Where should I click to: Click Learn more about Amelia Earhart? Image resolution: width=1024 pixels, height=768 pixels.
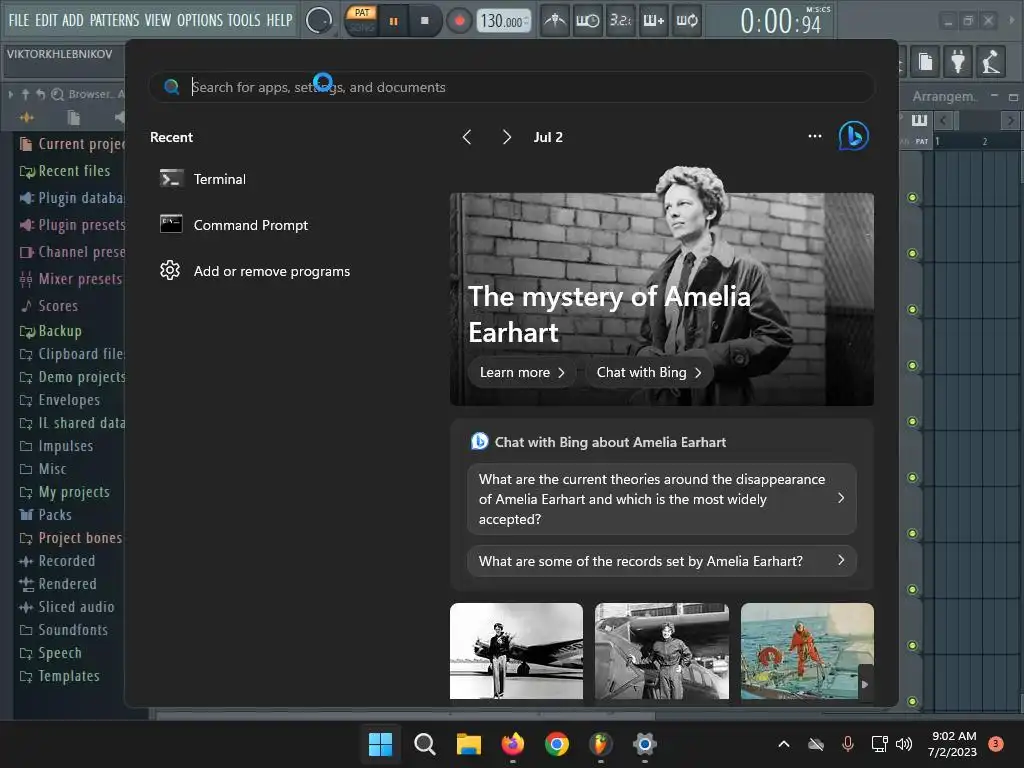(x=522, y=372)
